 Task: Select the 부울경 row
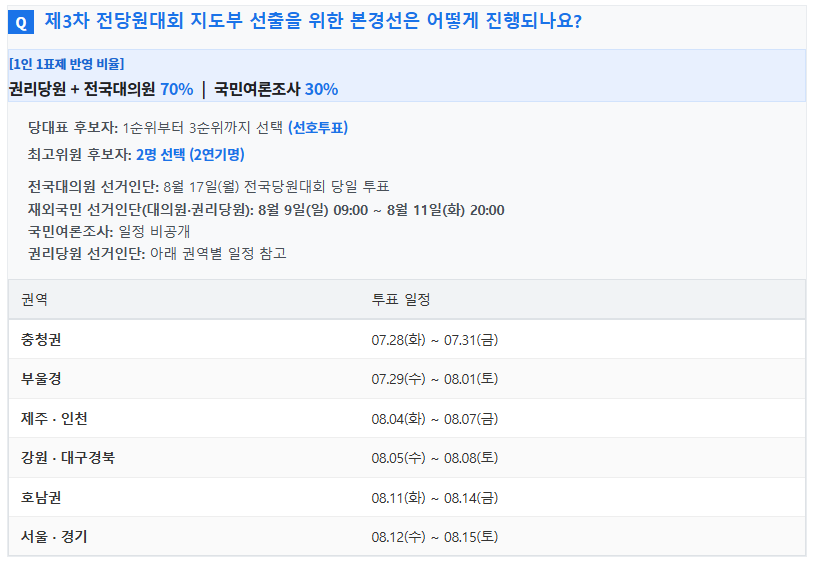tap(407, 379)
